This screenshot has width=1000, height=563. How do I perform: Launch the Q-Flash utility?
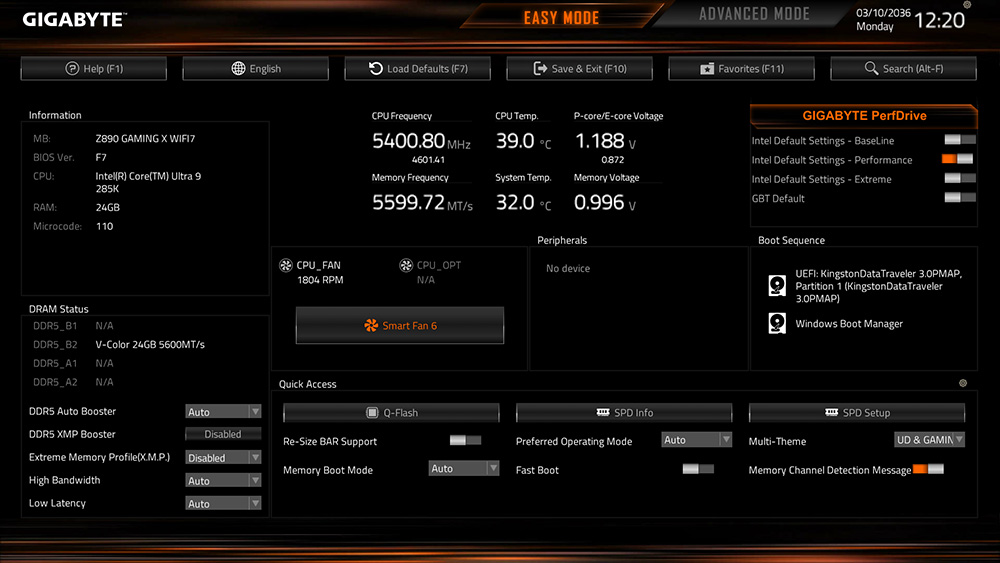pos(391,413)
